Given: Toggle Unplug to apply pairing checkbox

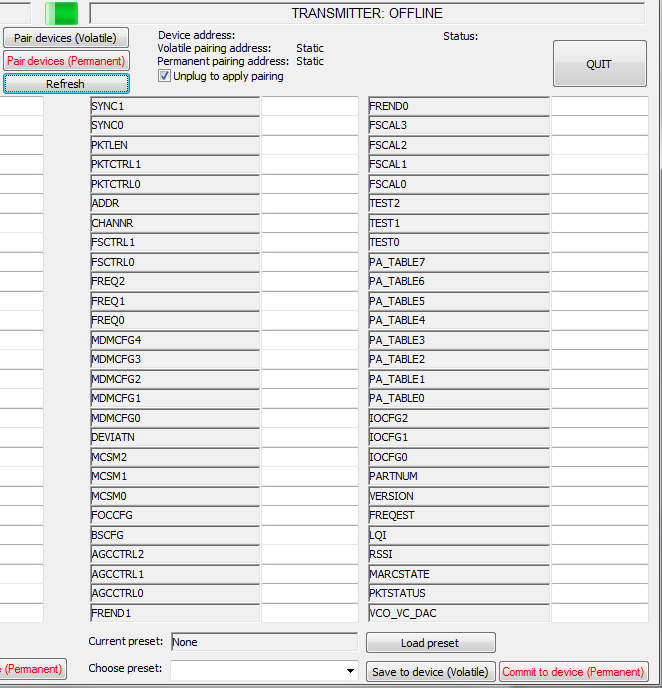Looking at the screenshot, I should click(164, 76).
